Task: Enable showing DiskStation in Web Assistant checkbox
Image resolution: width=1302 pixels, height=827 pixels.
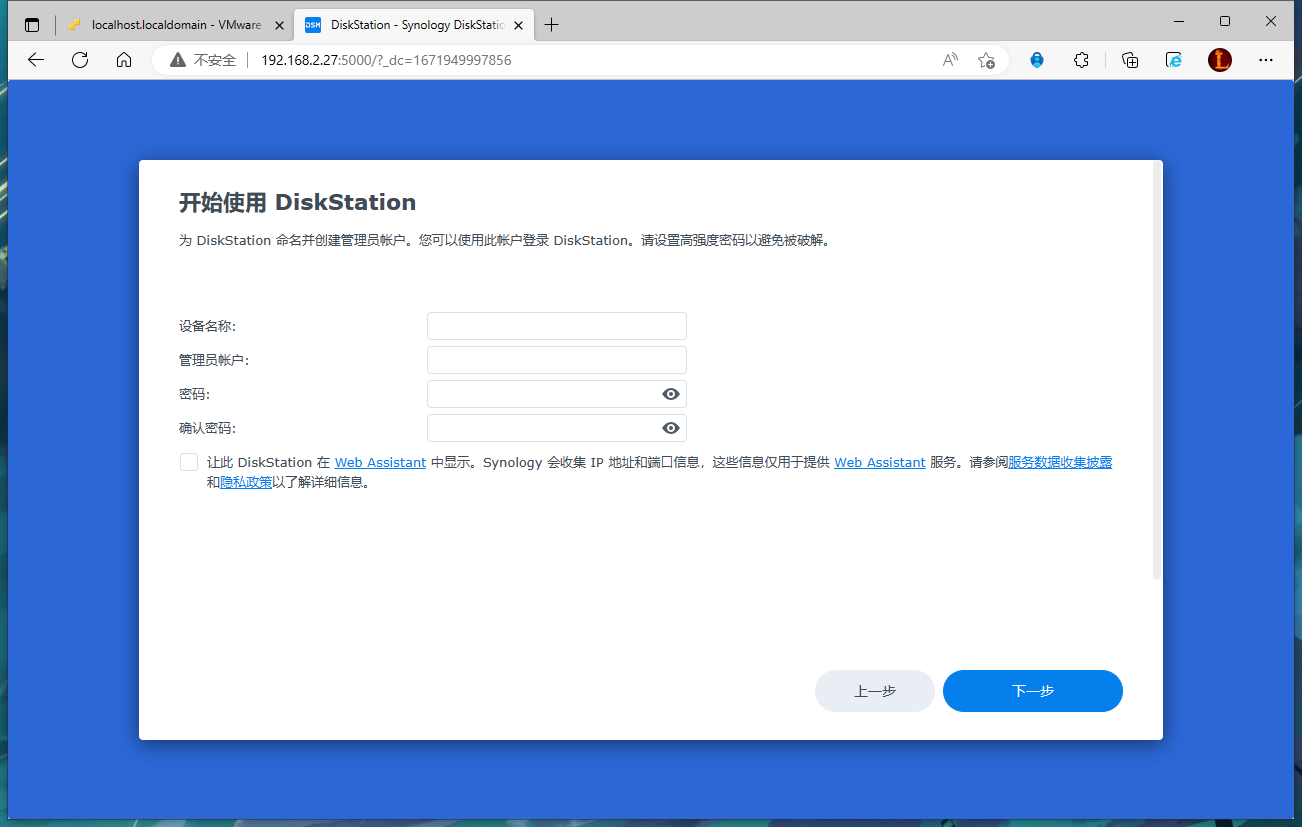Action: click(189, 462)
